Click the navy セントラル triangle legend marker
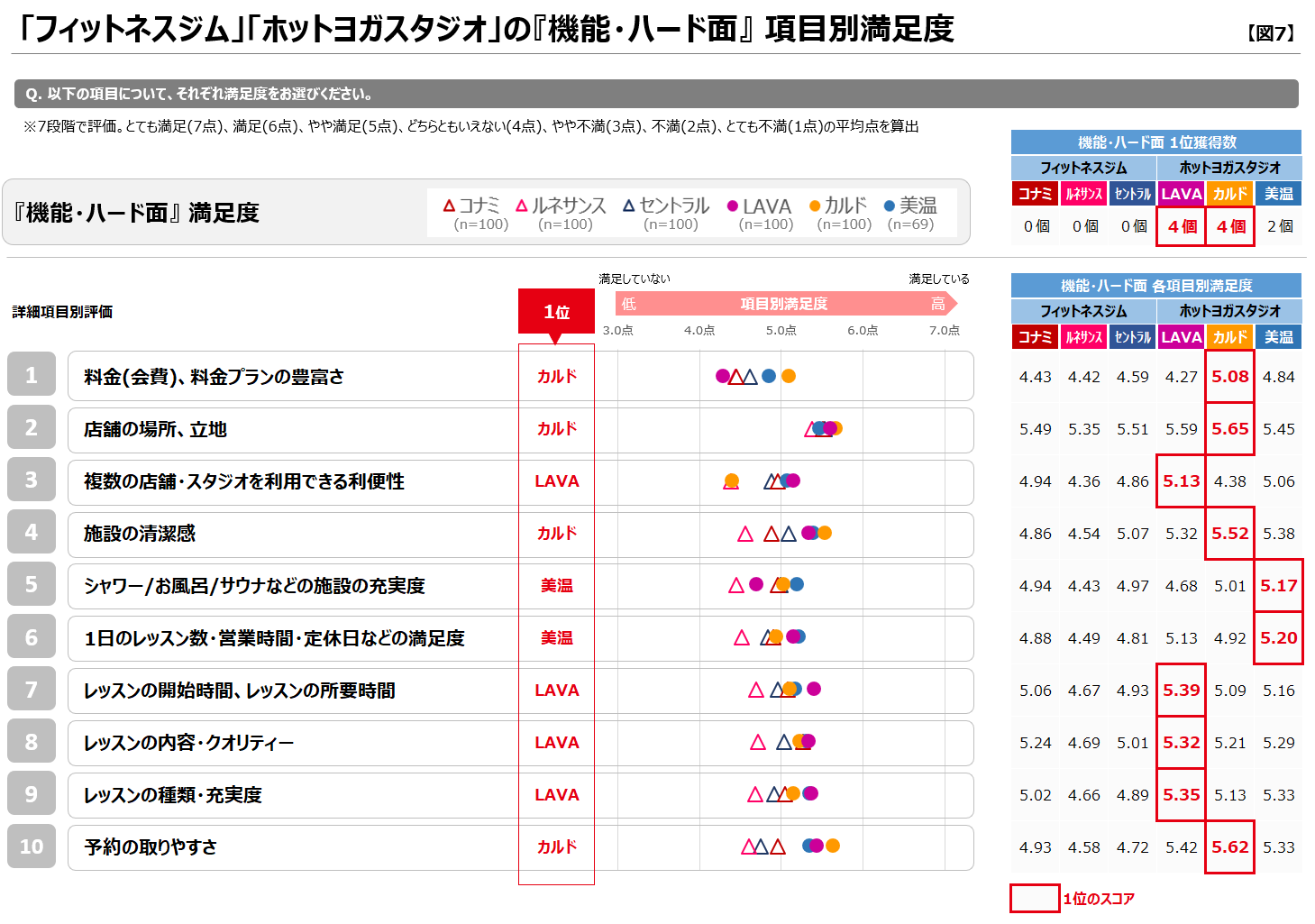Screen dimensions: 1315x924 tap(629, 206)
